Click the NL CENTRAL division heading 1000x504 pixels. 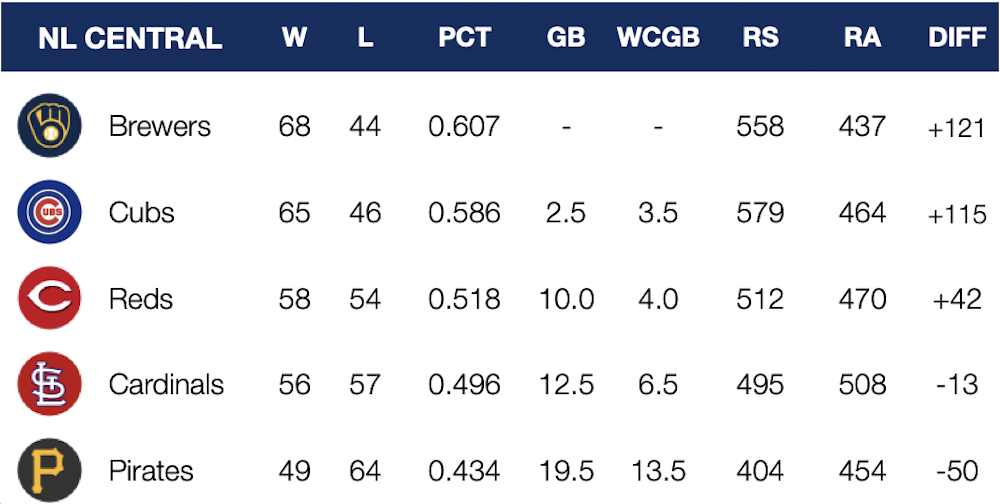click(130, 38)
